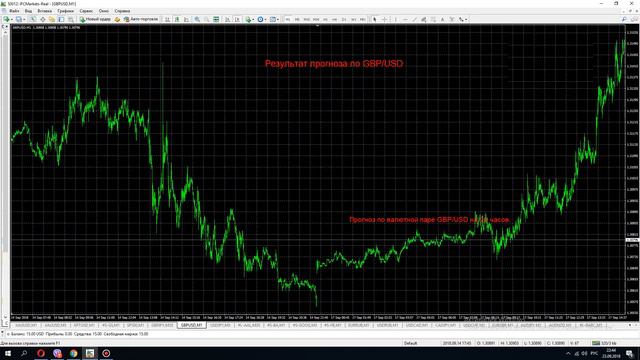Select the Text Label tool
640x360 pixels.
[x=452, y=19]
